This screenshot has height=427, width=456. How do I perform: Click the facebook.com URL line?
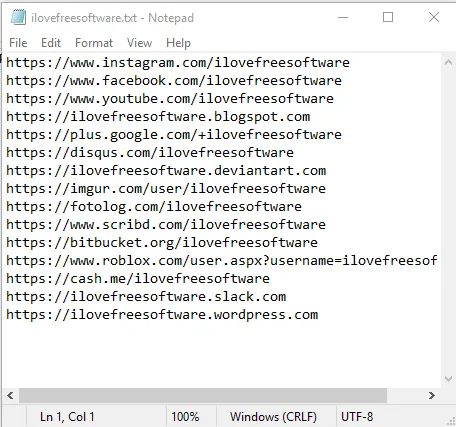point(174,81)
